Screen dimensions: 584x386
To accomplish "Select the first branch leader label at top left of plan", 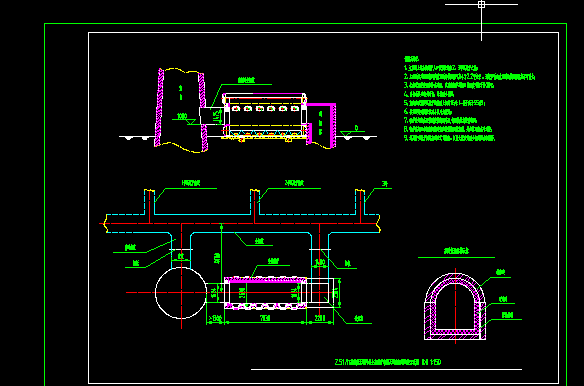I will (x=191, y=183).
